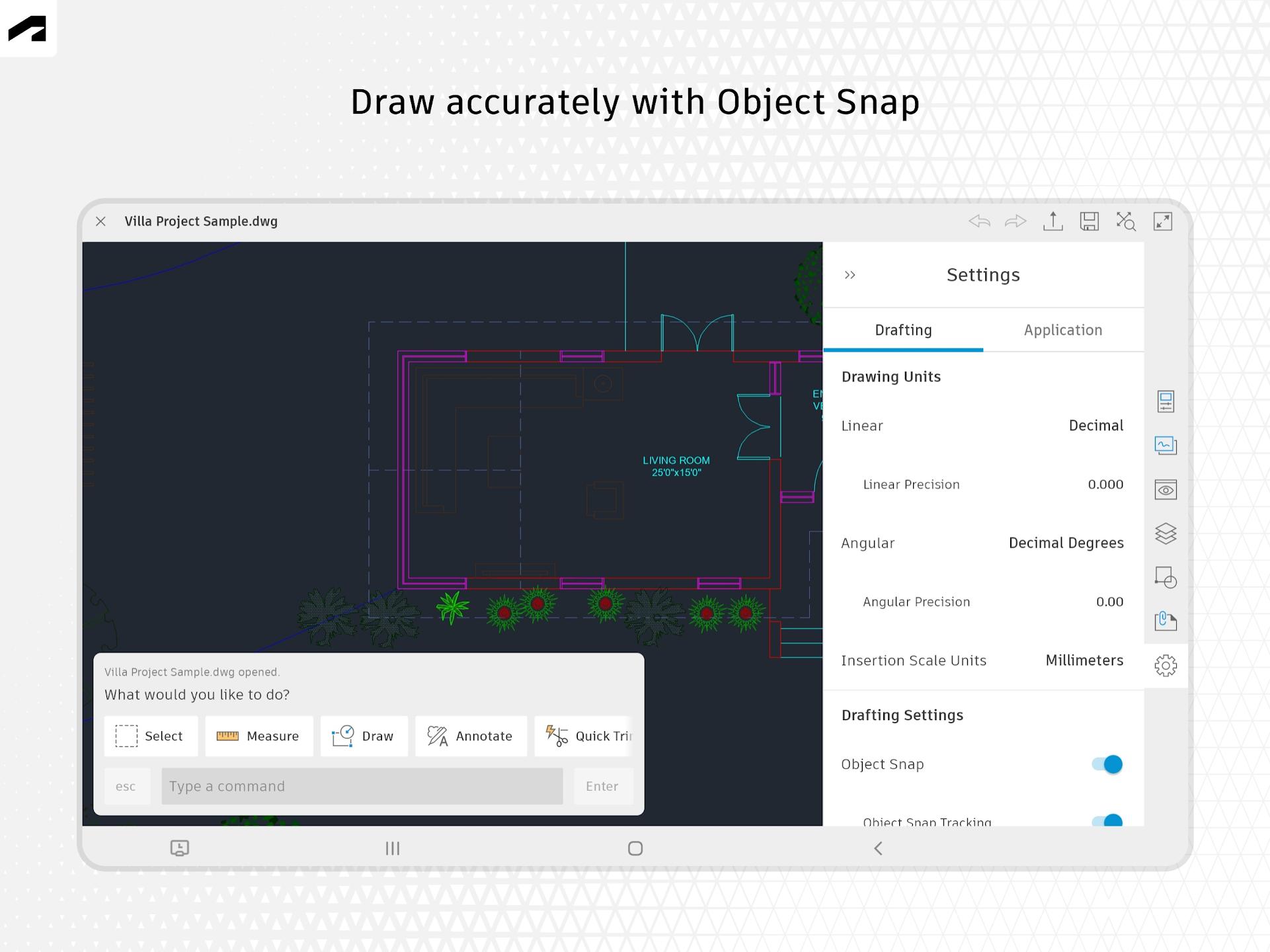Change Insertion Scale Units from Millimeters
1270x952 pixels.
click(x=1082, y=660)
